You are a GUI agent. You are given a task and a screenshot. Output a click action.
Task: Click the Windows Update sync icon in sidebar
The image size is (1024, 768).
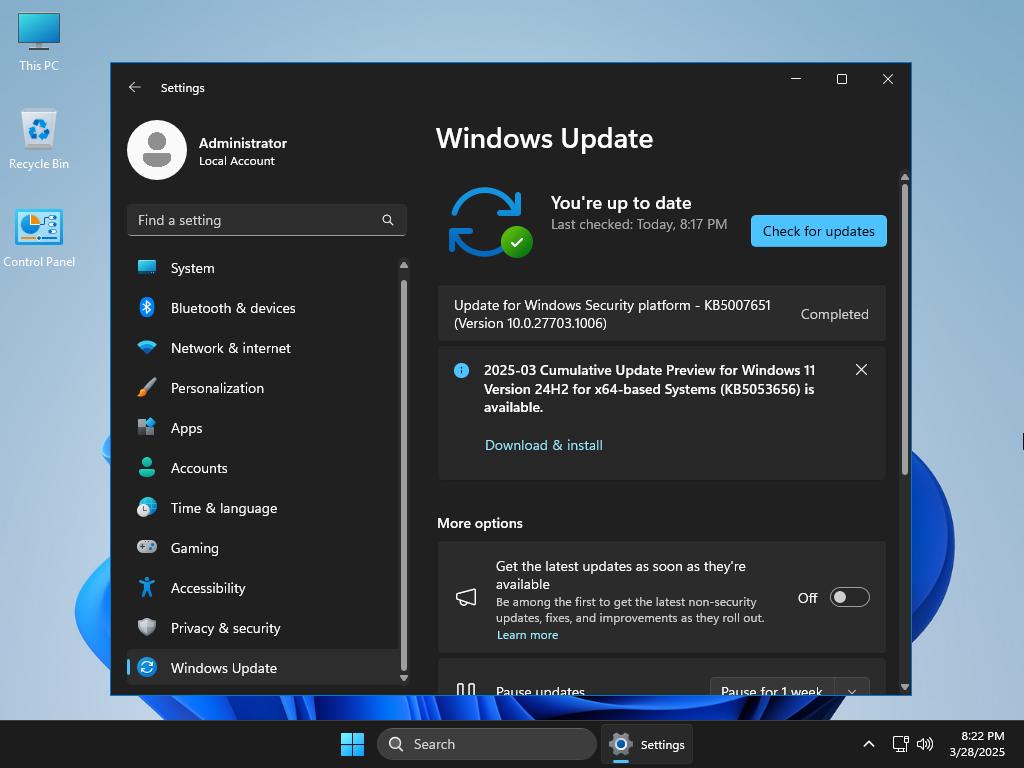tap(147, 667)
